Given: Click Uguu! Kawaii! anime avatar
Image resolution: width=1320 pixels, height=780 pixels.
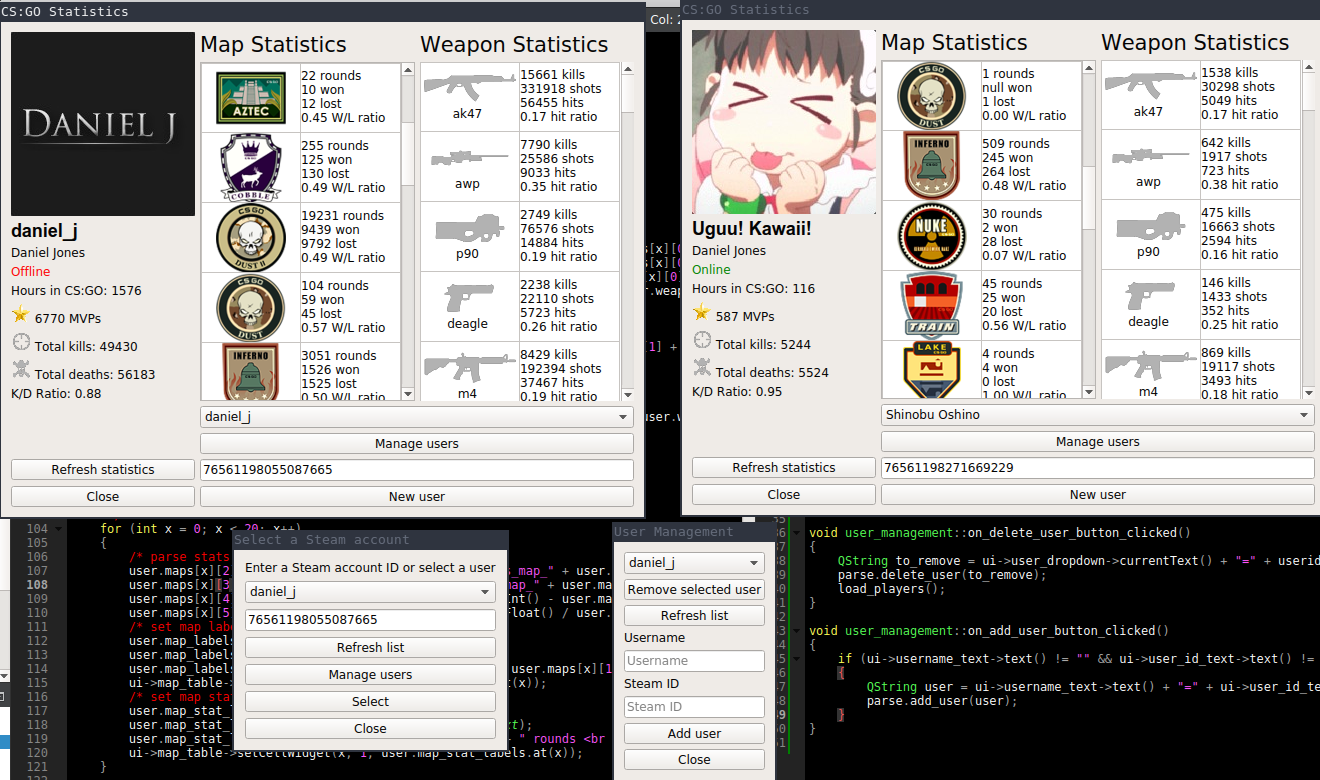Looking at the screenshot, I should click(784, 122).
